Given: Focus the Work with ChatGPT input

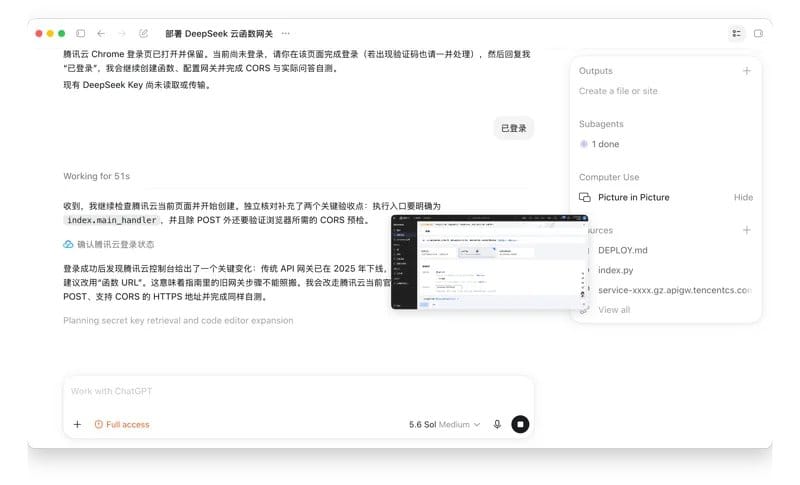Looking at the screenshot, I should click(x=298, y=391).
